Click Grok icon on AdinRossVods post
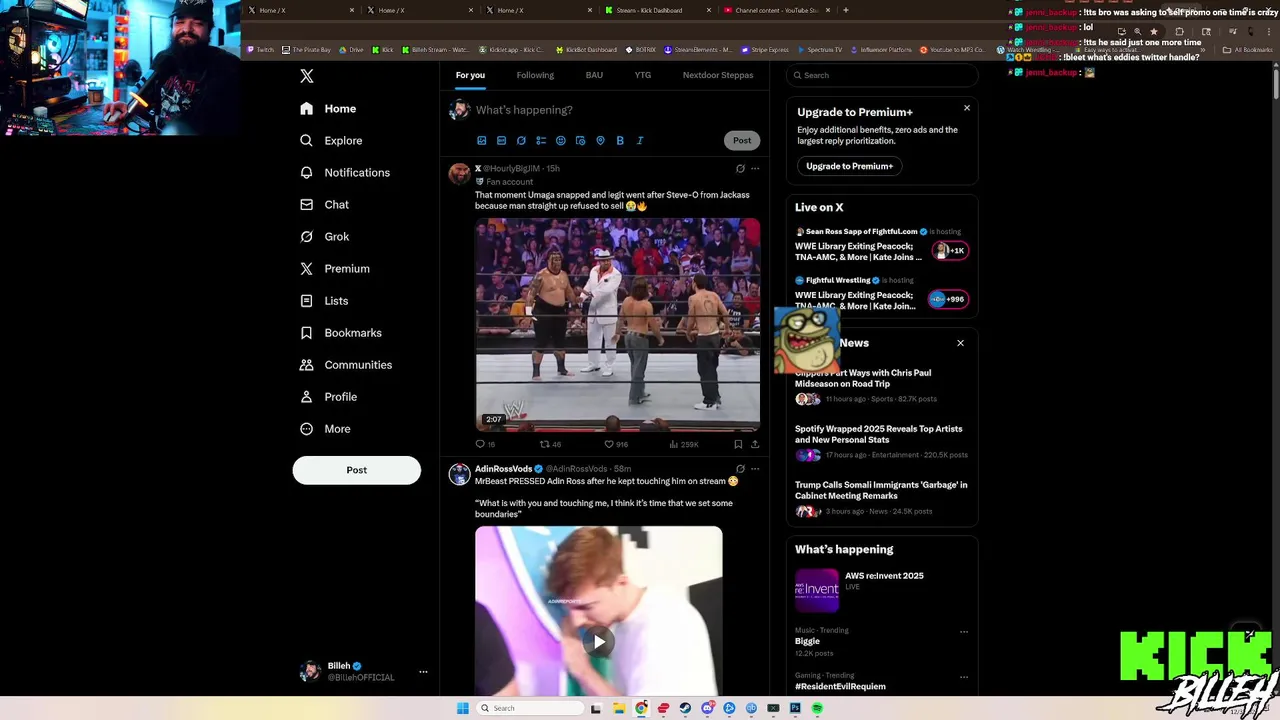 tap(740, 468)
